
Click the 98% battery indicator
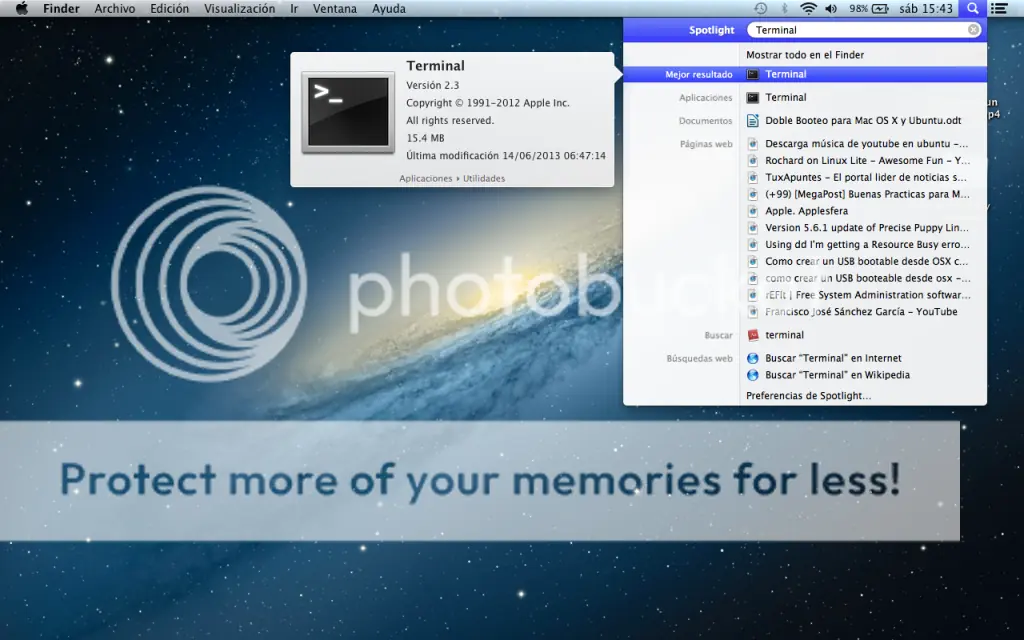coord(869,8)
